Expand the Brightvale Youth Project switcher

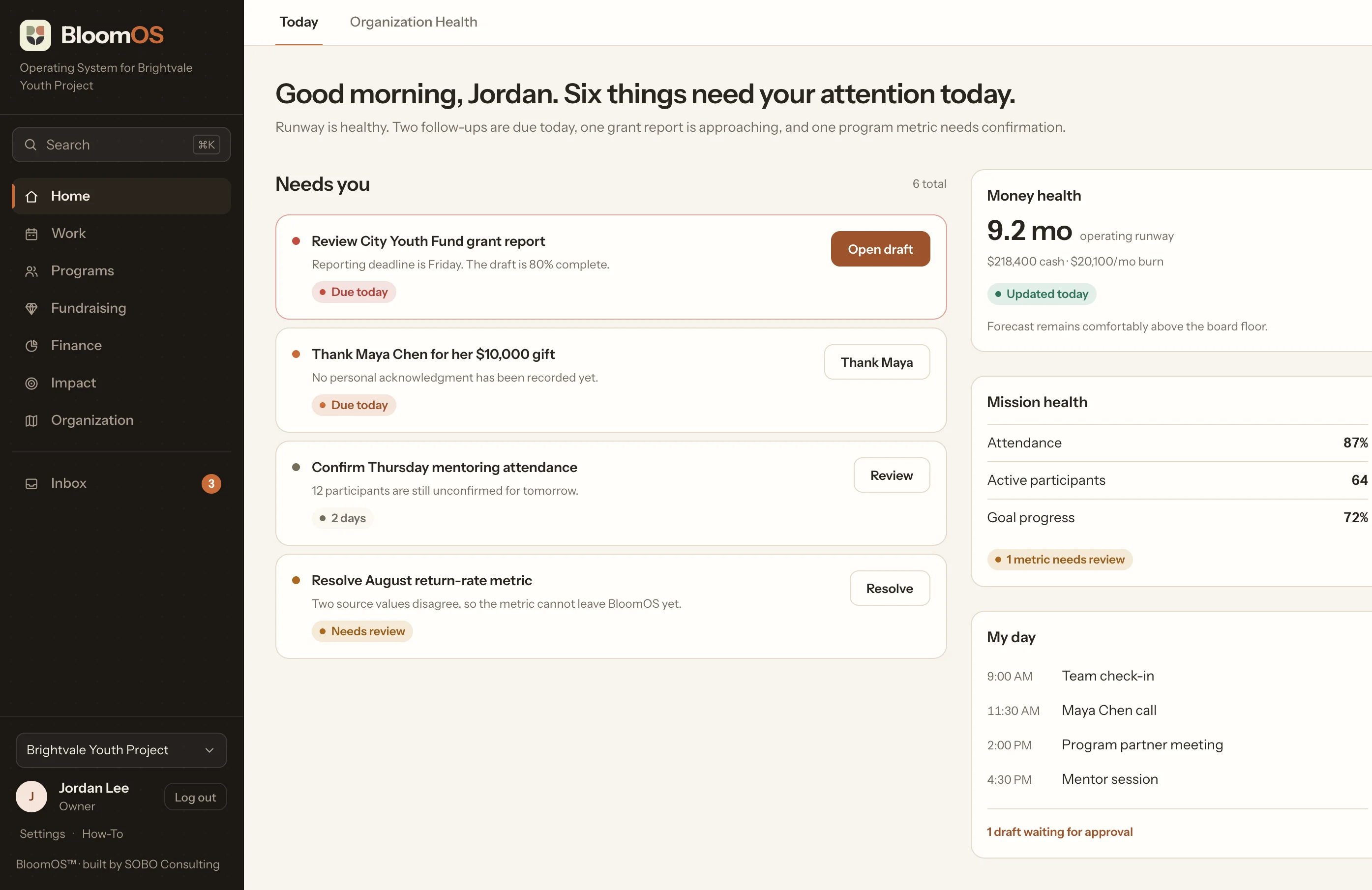point(121,750)
